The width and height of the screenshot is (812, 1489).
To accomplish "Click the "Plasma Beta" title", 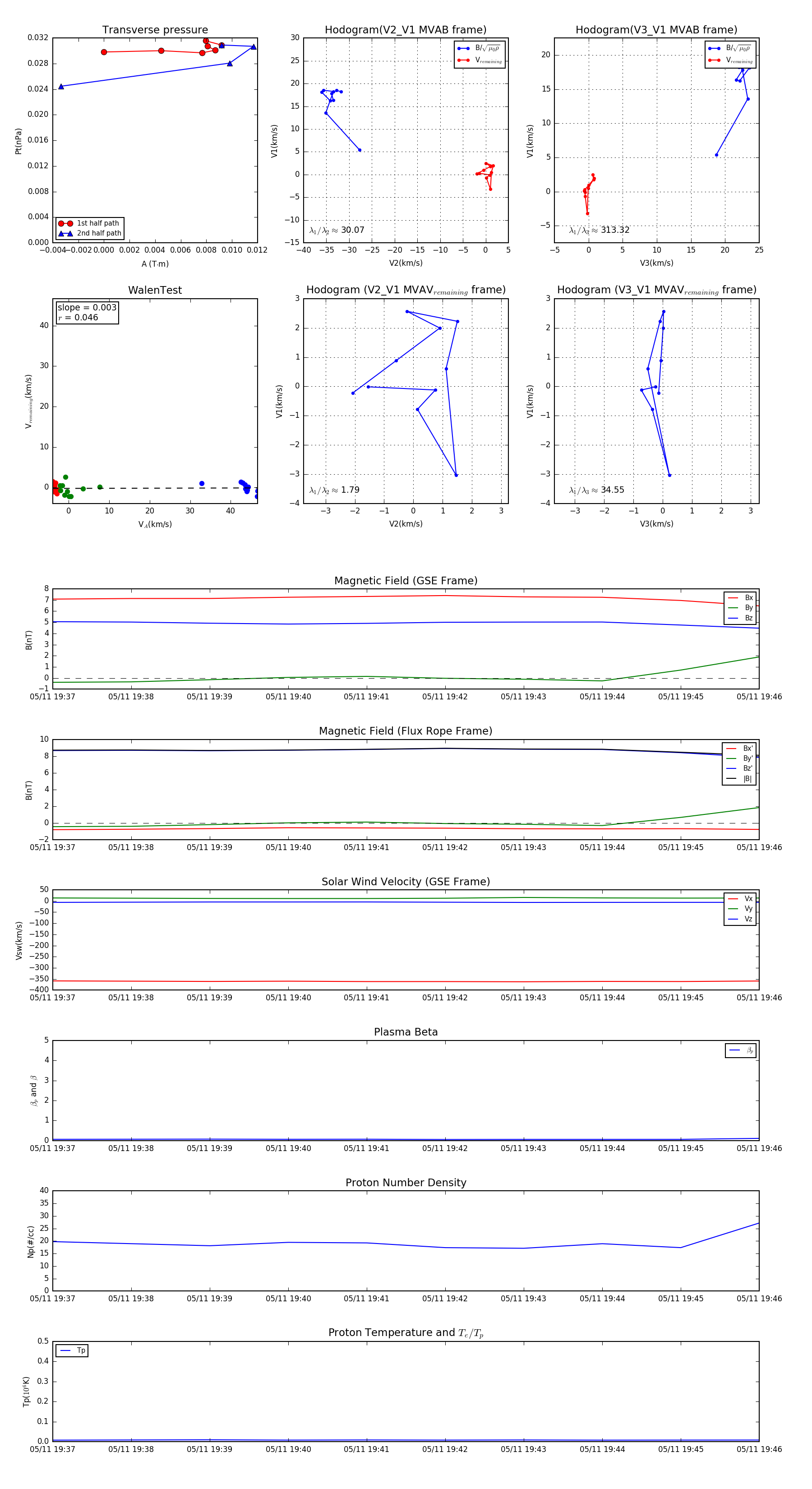I will tap(406, 1032).
